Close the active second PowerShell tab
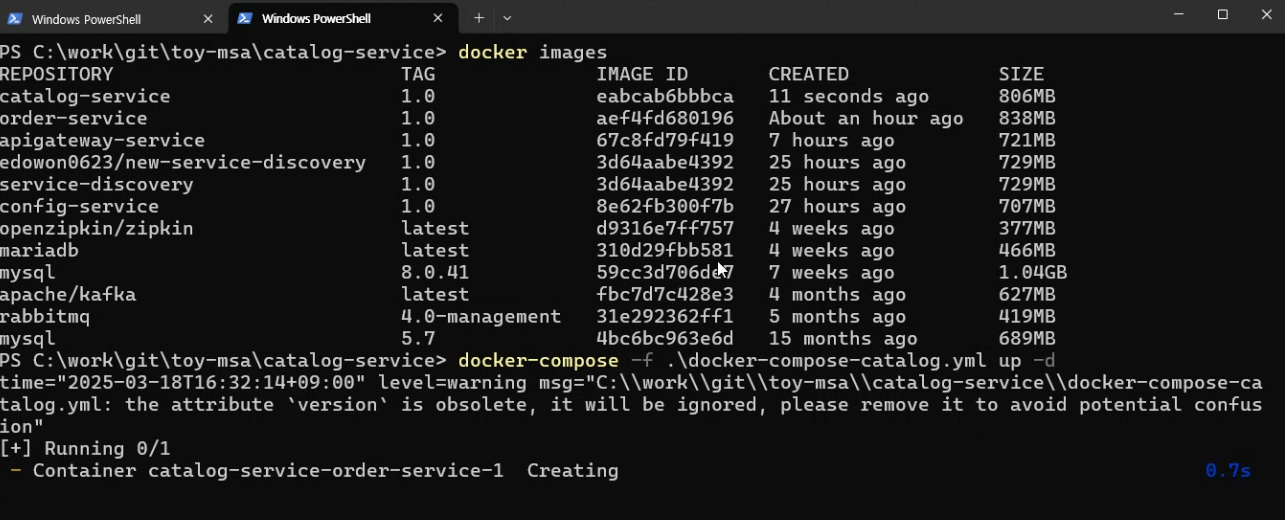Viewport: 1285px width, 520px height. click(x=438, y=19)
